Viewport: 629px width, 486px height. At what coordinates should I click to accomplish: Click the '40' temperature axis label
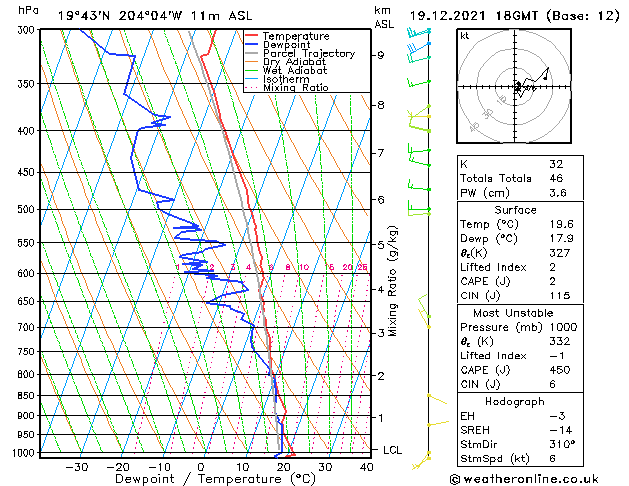tap(366, 467)
